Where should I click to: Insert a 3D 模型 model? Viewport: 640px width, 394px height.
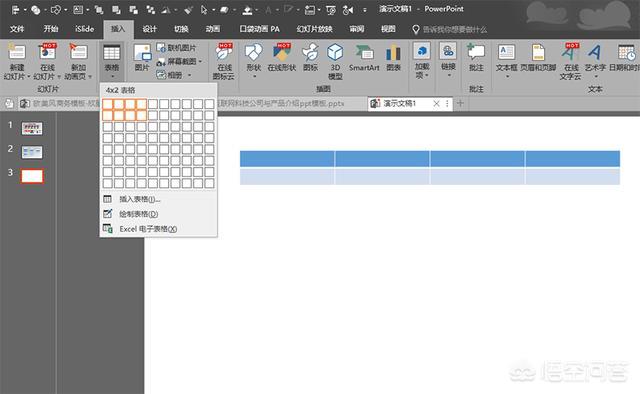(335, 61)
